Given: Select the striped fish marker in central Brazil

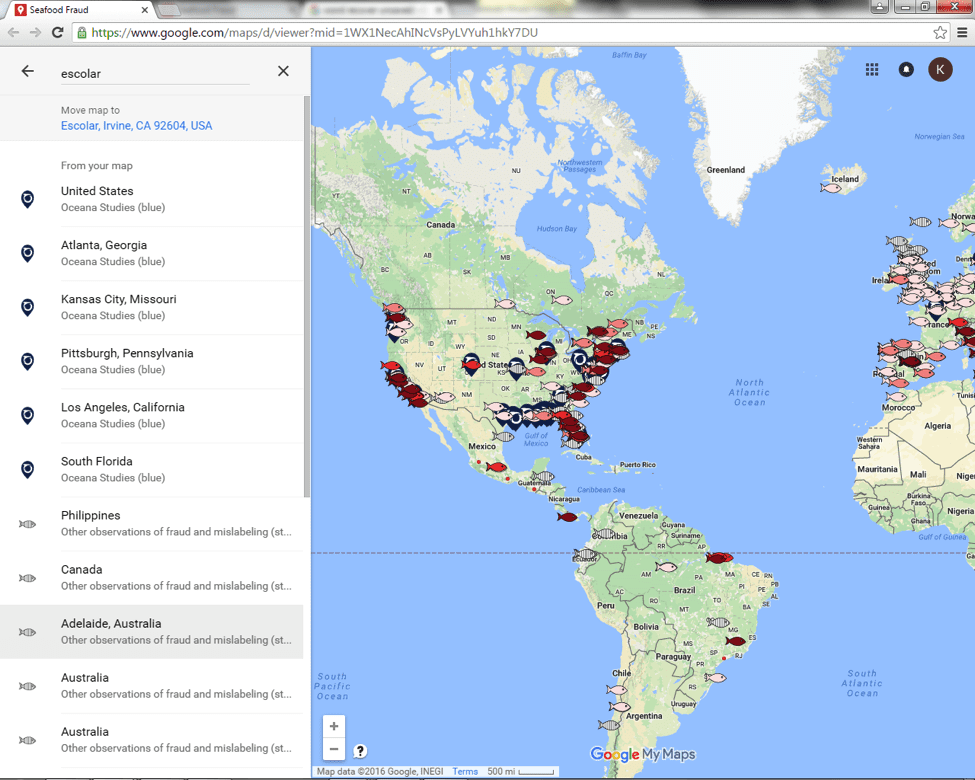Looking at the screenshot, I should pos(718,622).
